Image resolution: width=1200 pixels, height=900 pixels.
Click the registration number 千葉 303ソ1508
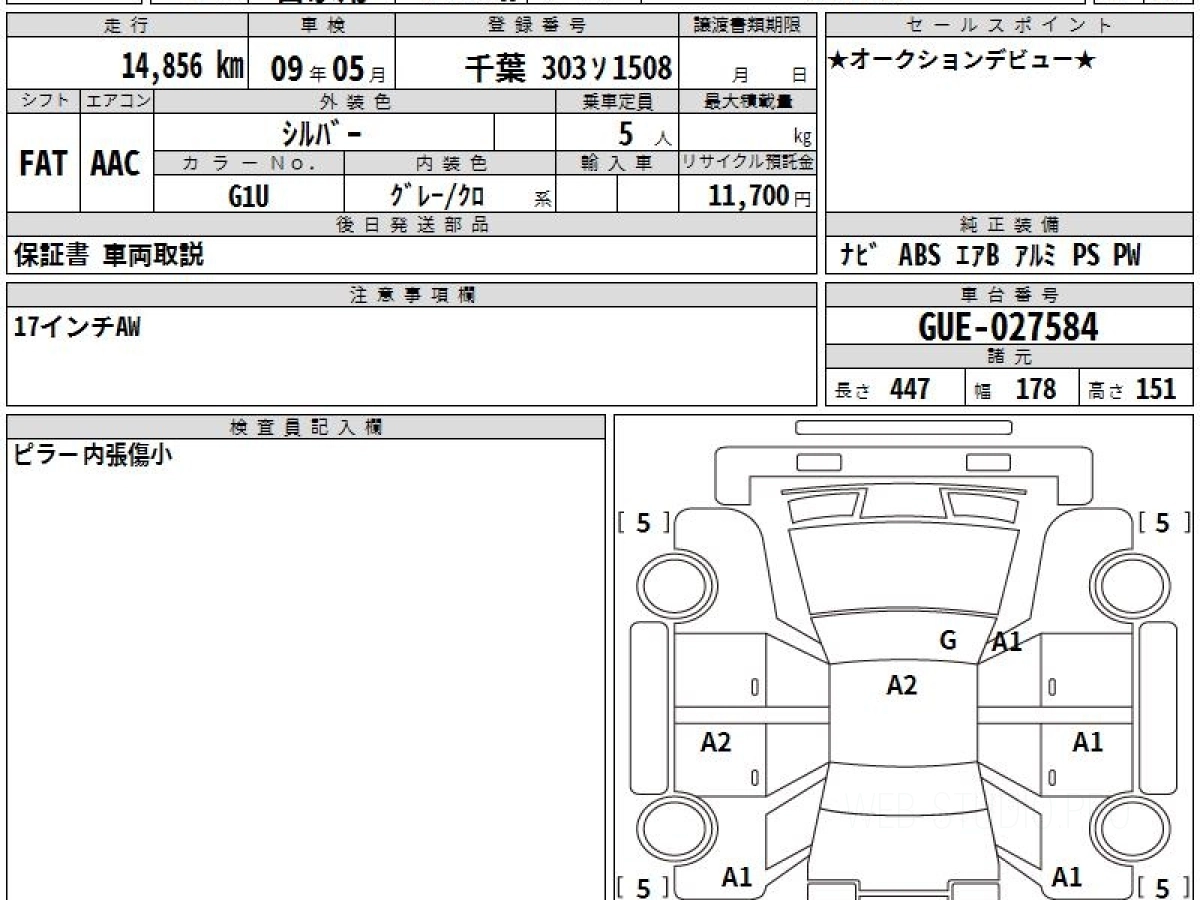(568, 68)
